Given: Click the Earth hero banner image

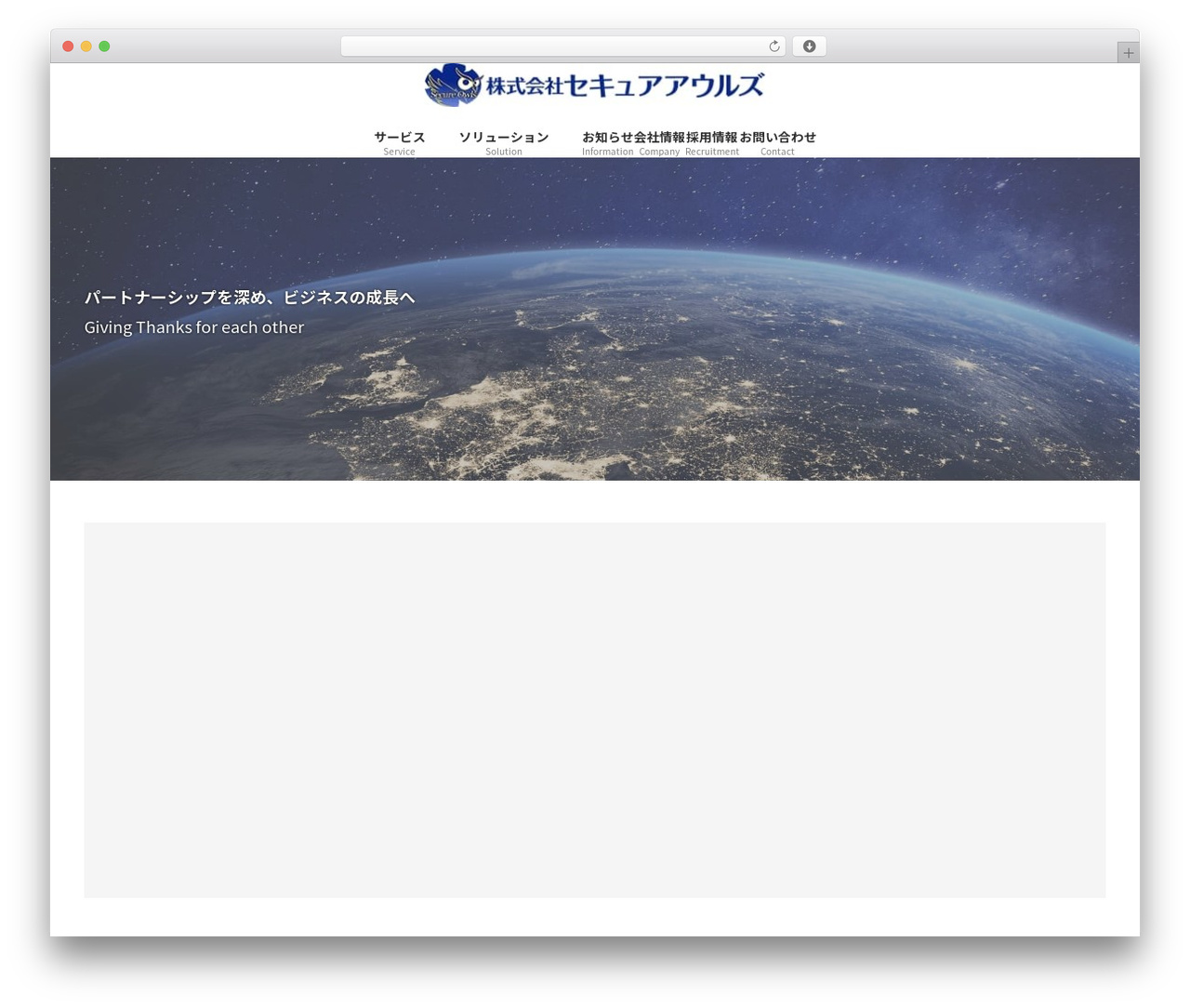Looking at the screenshot, I should click(595, 319).
